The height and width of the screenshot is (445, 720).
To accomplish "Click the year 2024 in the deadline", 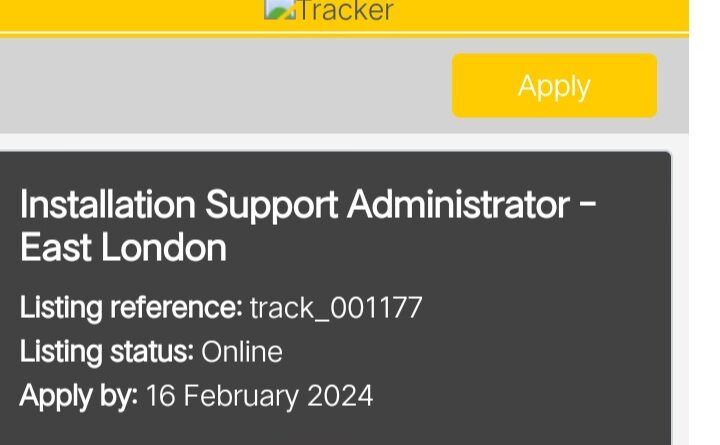I will point(340,396).
